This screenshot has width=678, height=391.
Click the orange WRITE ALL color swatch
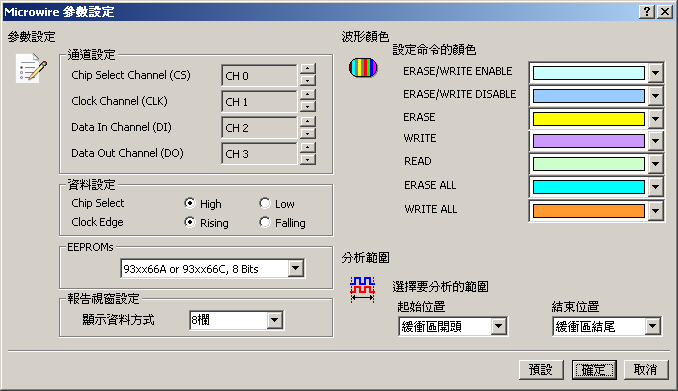[x=589, y=211]
